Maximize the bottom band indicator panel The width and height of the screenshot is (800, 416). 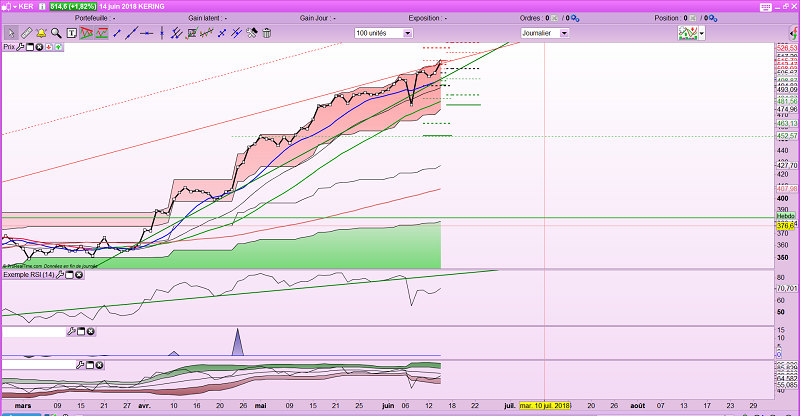90,365
